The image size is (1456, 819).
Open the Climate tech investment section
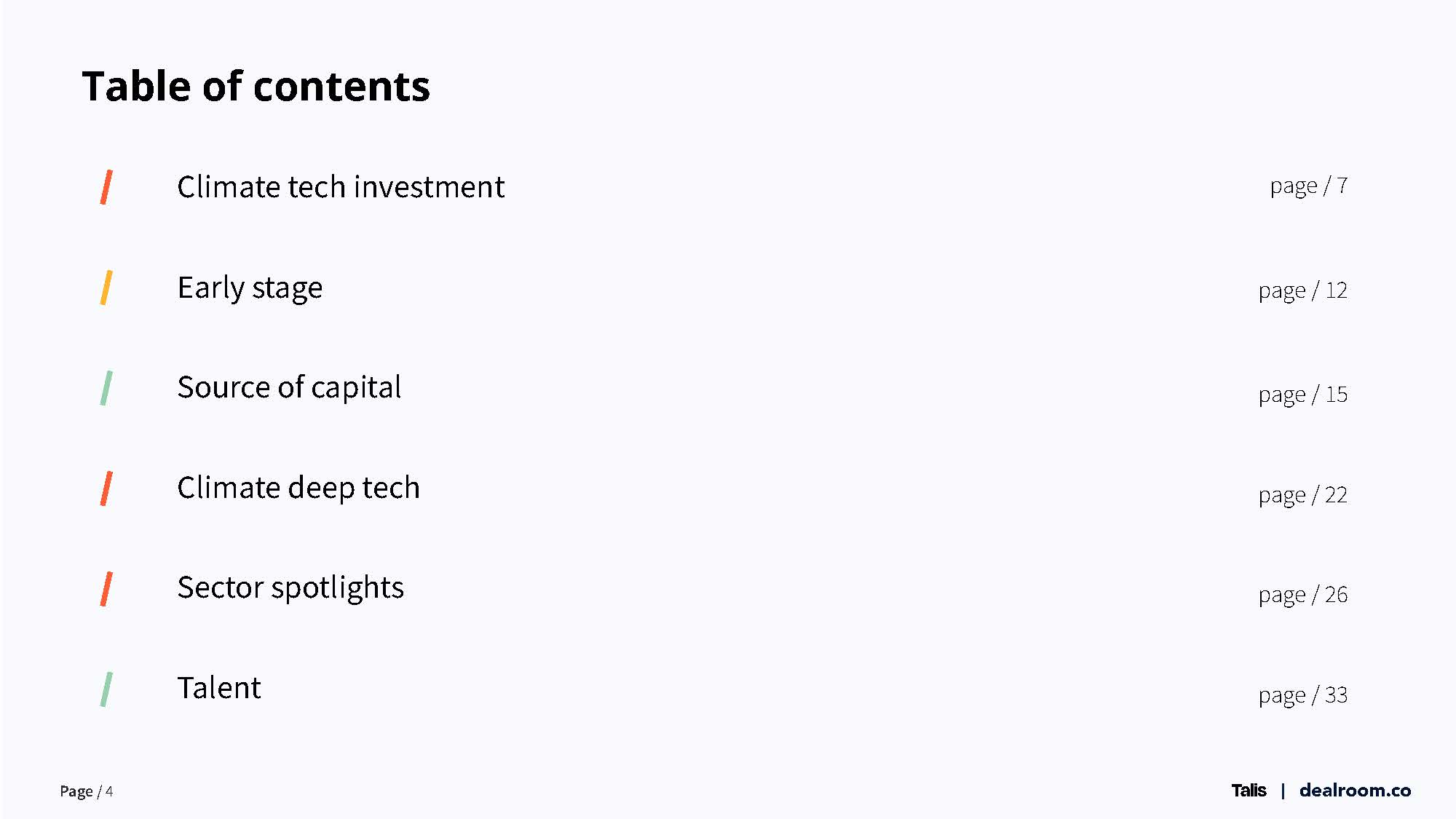[x=341, y=187]
